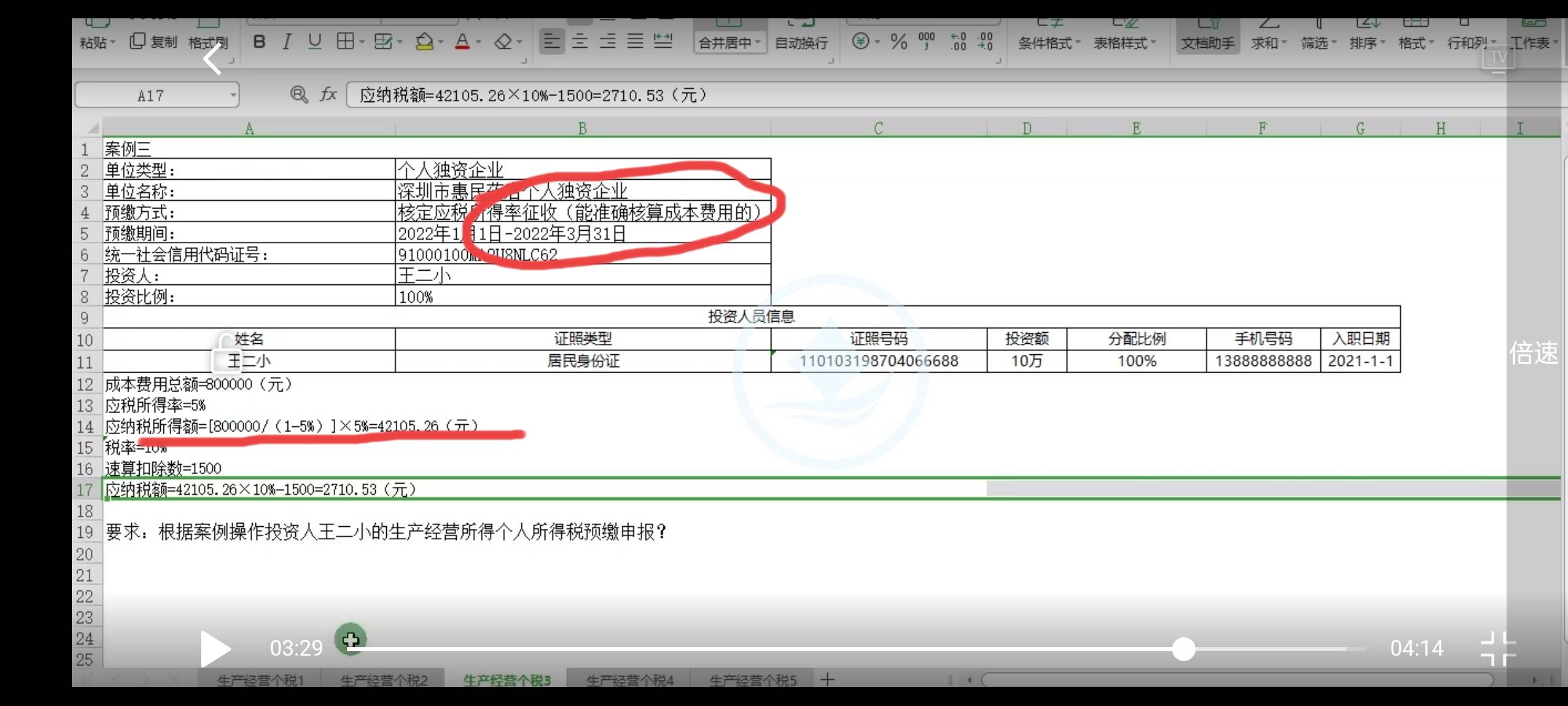
Task: Decrease decimal places
Action: (985, 42)
